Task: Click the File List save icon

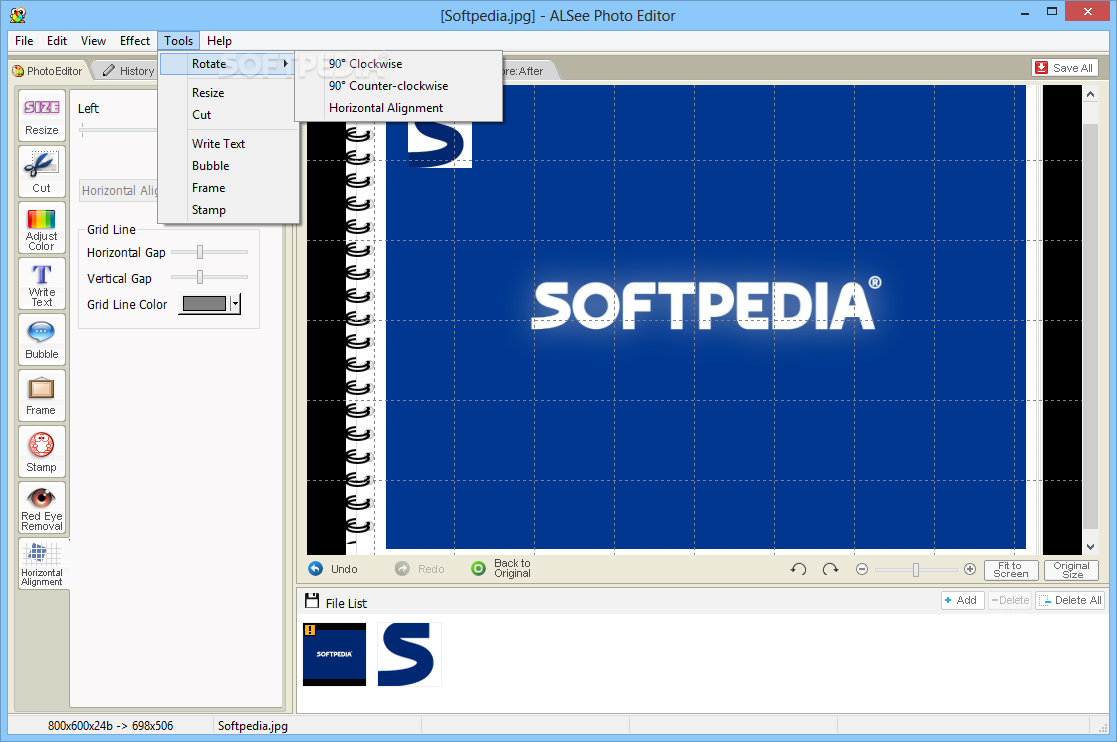Action: 311,601
